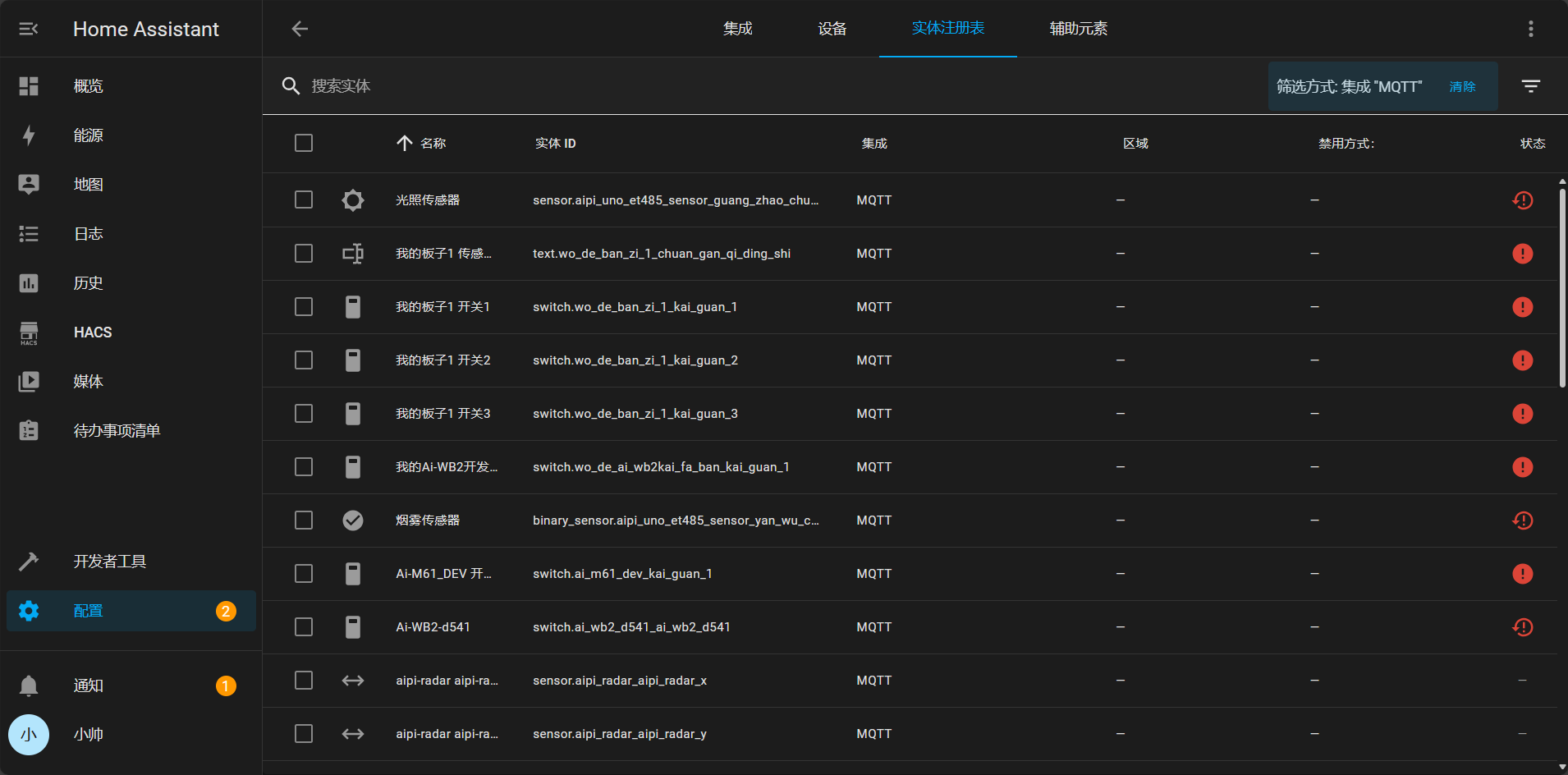Clear the MQTT filter with 清除
Image resolution: width=1568 pixels, height=775 pixels.
pyautogui.click(x=1462, y=86)
